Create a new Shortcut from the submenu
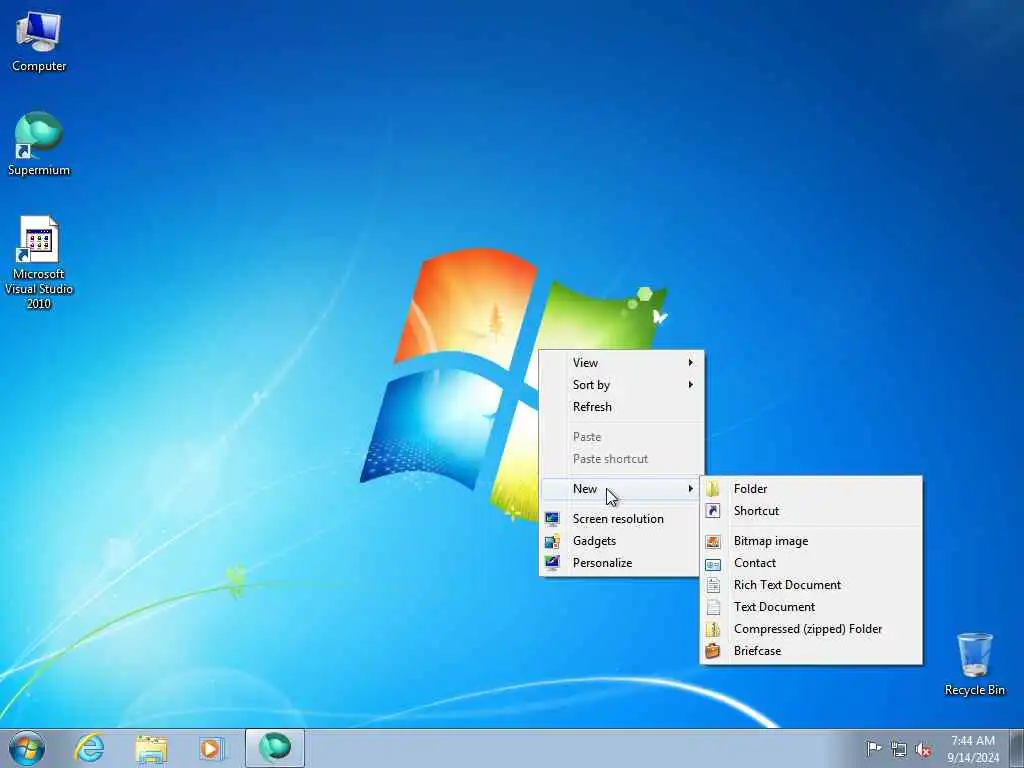1024x768 pixels. click(811, 511)
